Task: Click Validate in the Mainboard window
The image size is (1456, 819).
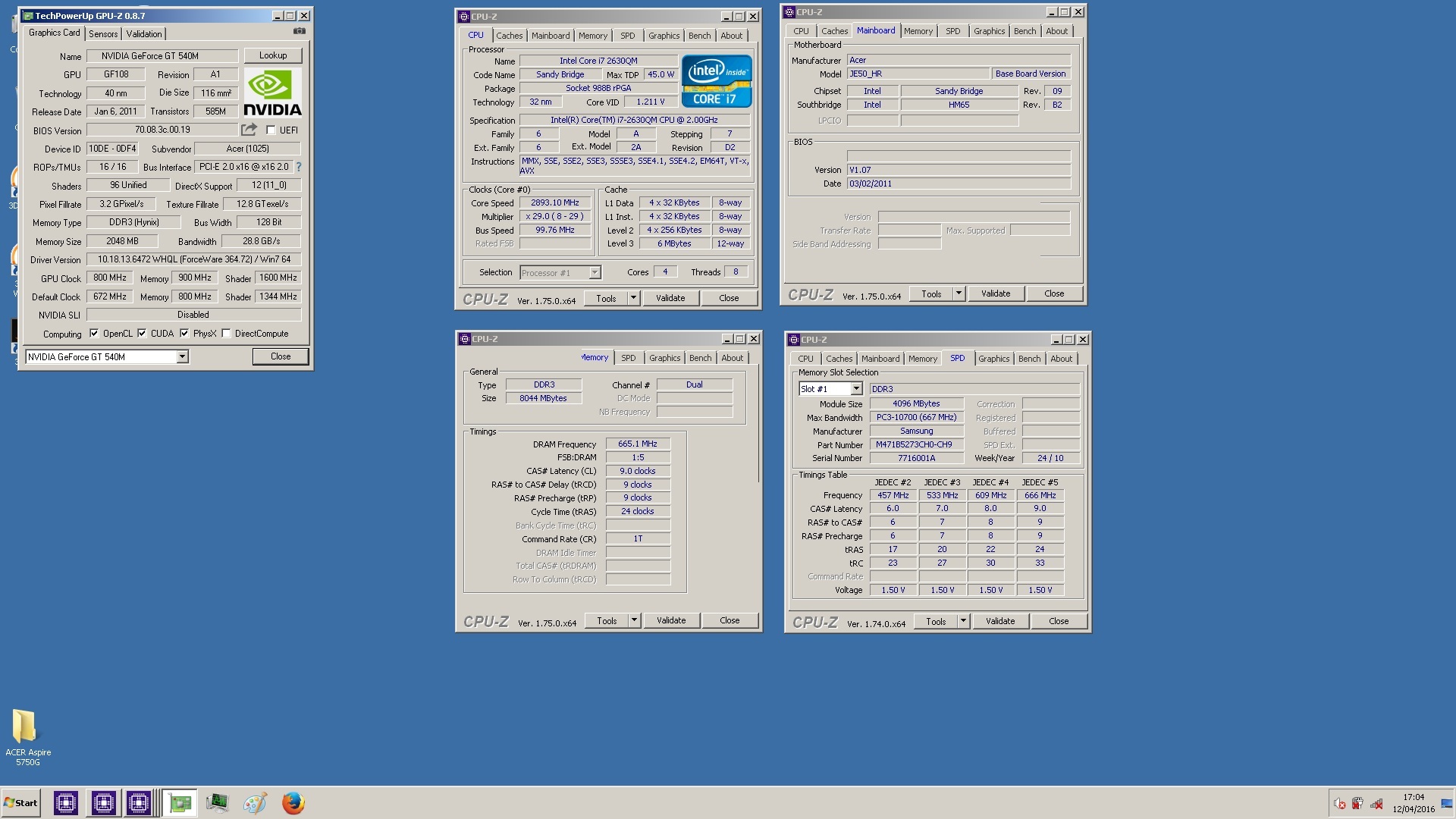Action: point(996,294)
